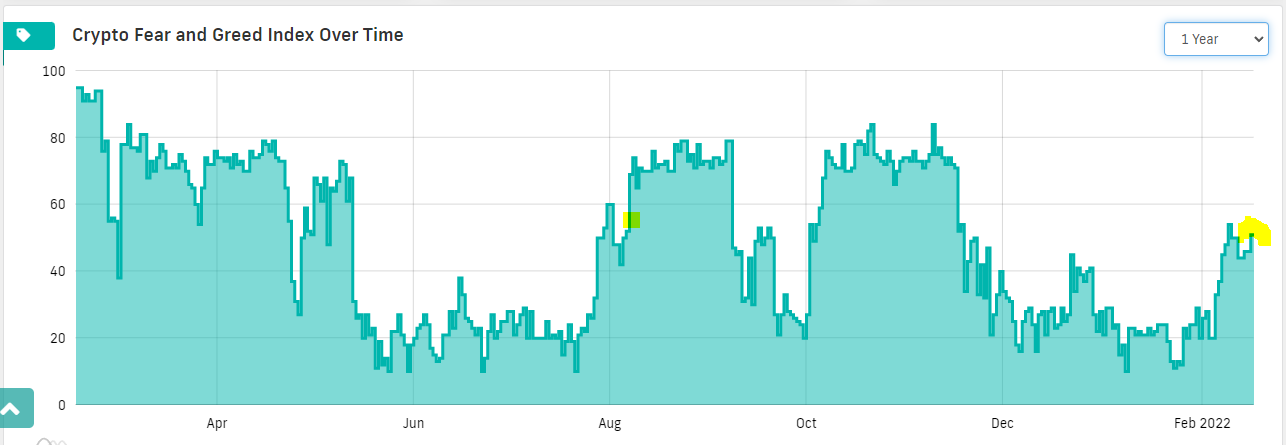Select the Jun label on the x-axis
This screenshot has width=1286, height=445.
[x=413, y=423]
